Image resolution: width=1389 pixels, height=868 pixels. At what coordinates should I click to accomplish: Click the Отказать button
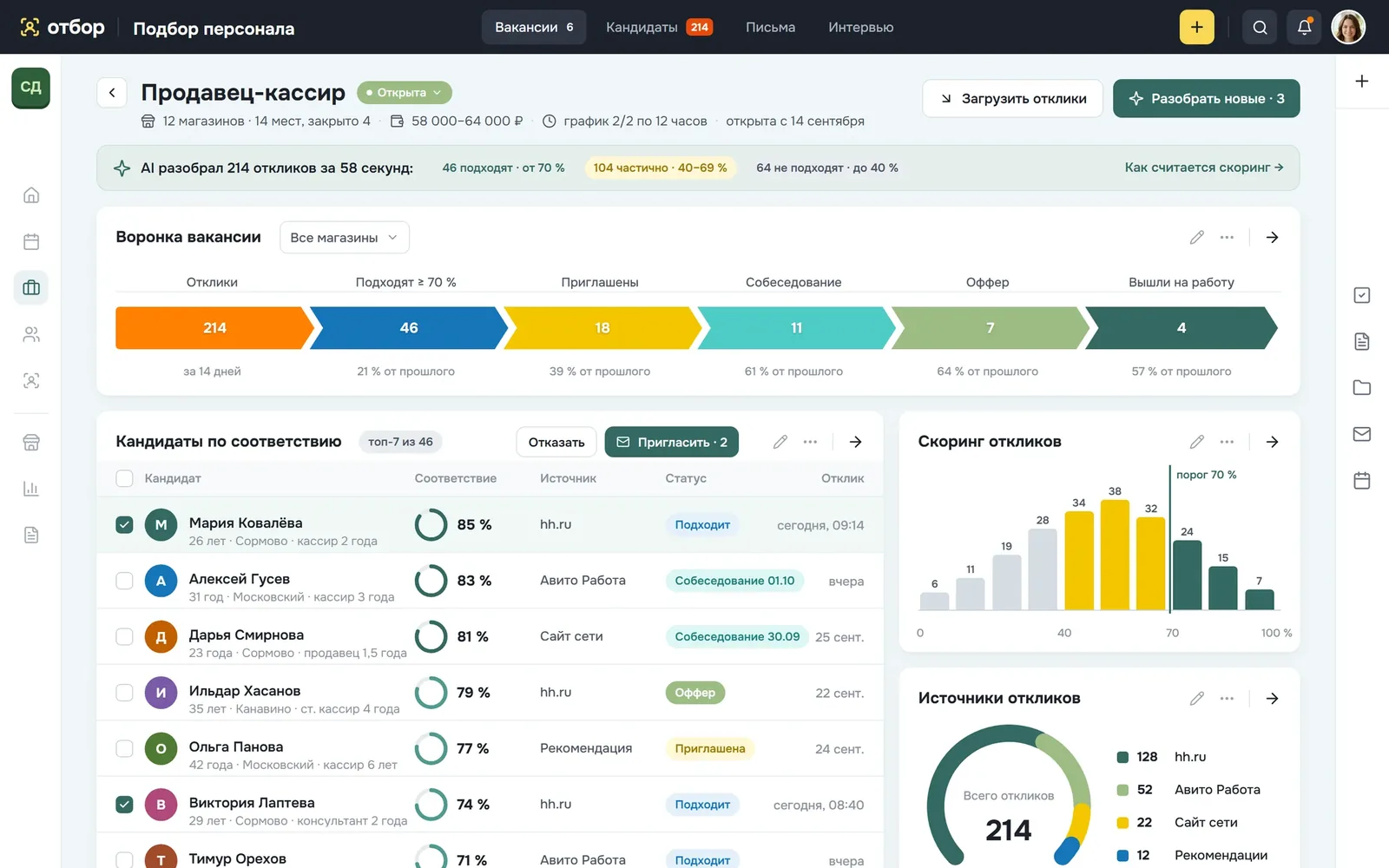point(556,442)
